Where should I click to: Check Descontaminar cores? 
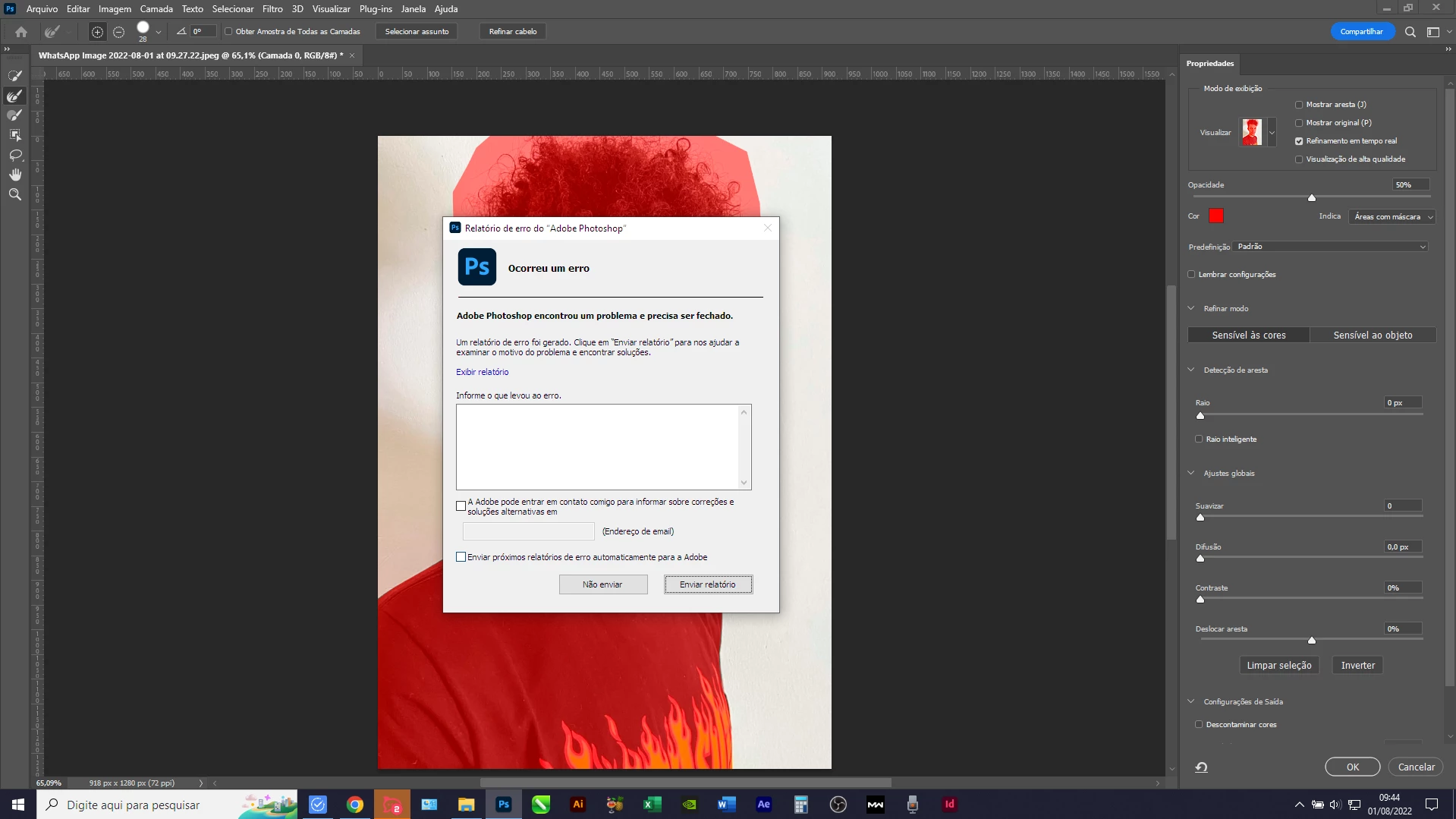(x=1199, y=725)
